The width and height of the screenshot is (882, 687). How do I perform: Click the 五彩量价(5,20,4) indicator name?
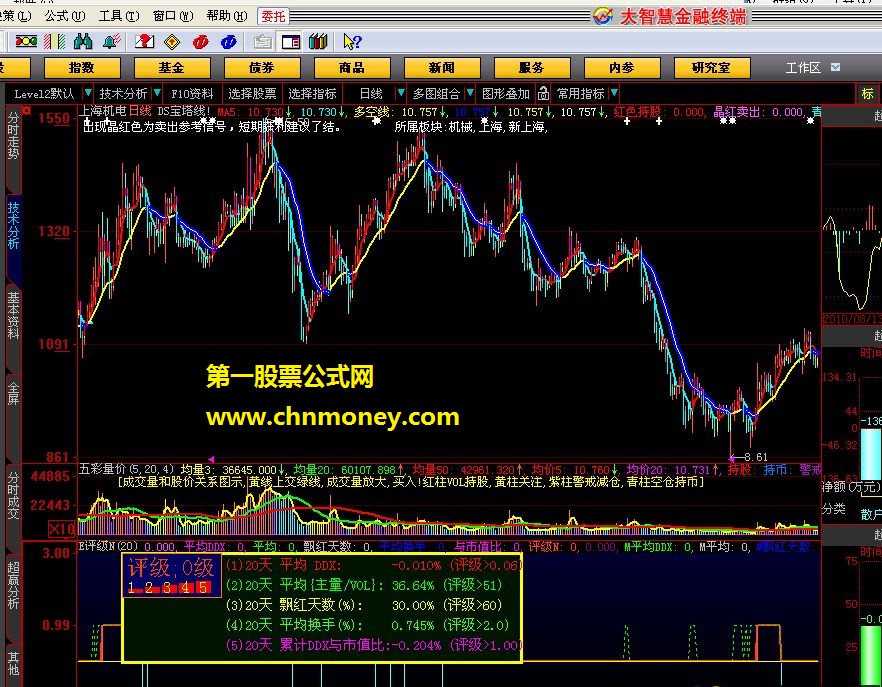click(126, 469)
